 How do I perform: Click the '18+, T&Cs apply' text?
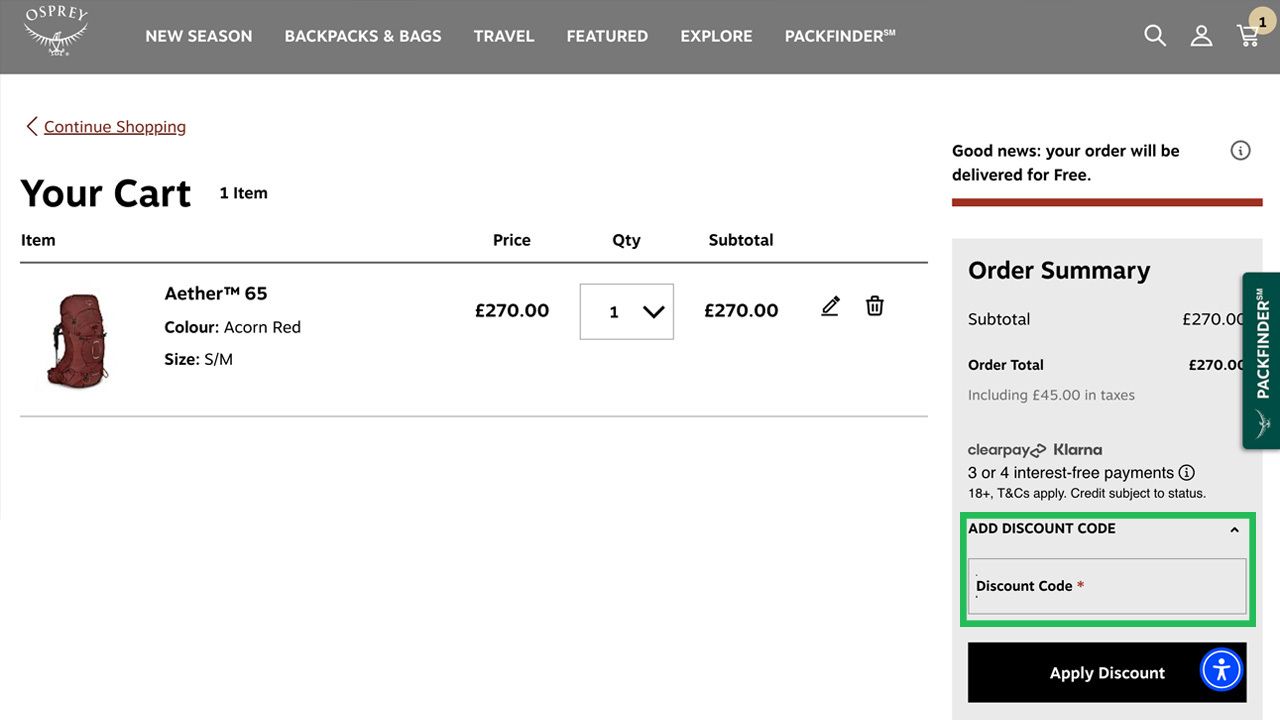pos(1087,493)
